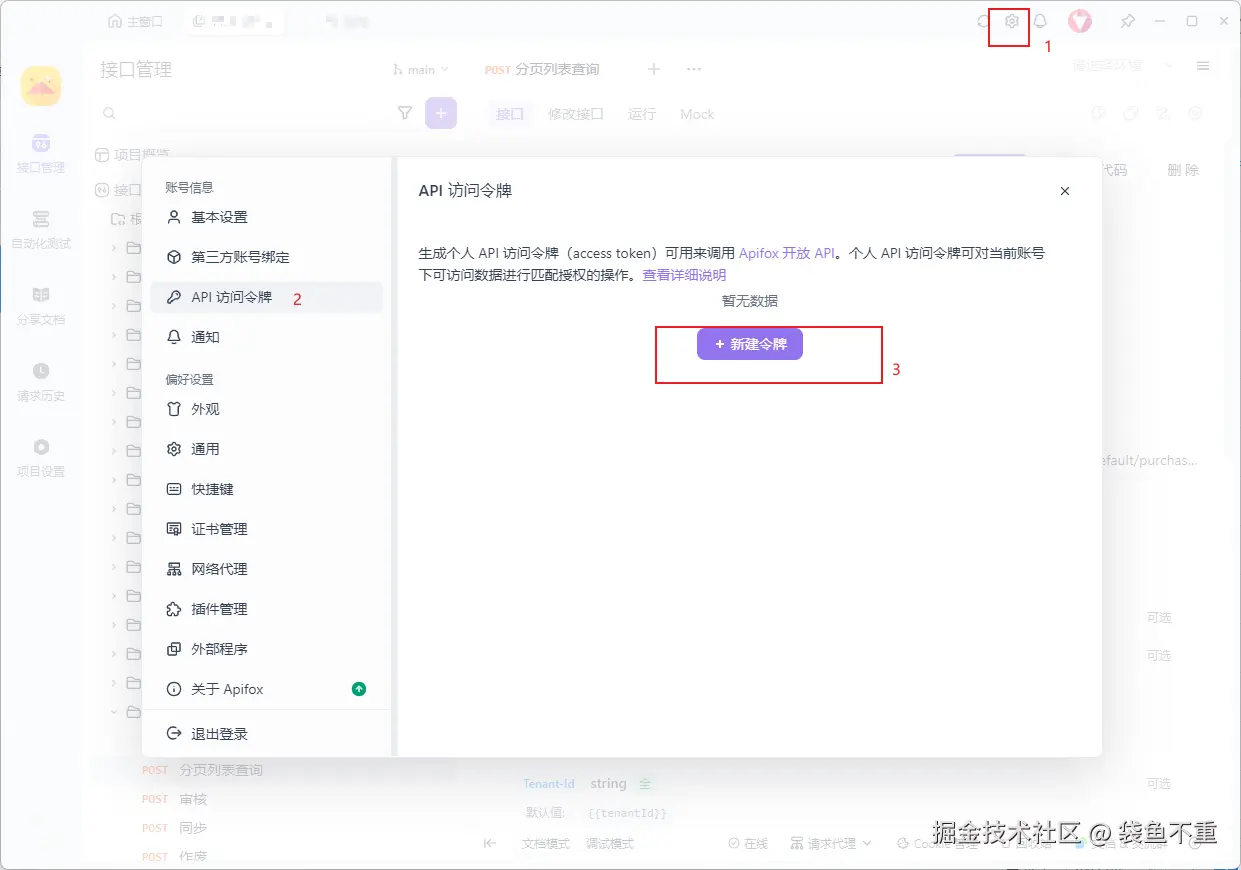Open 外观 appearance settings
1241x870 pixels.
267,409
